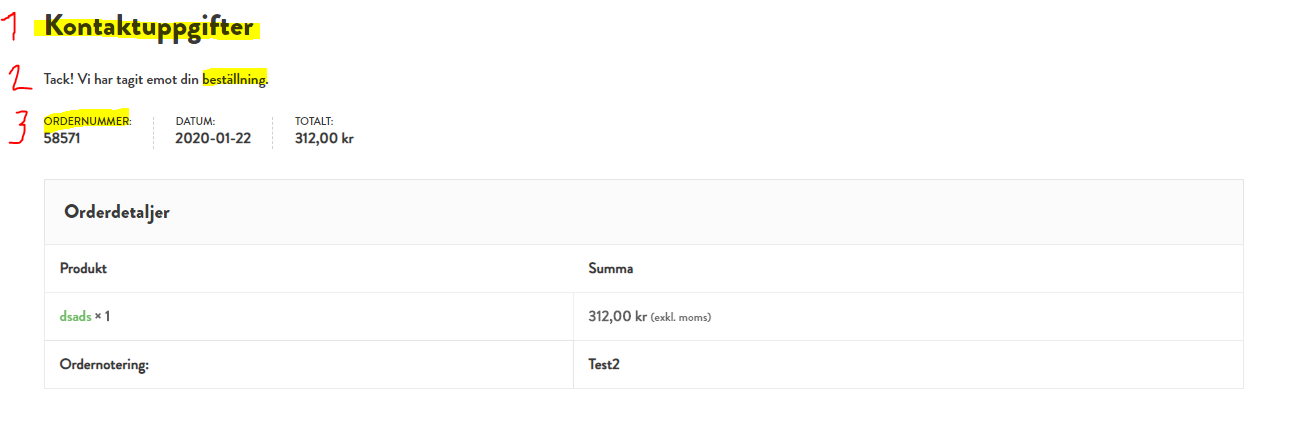Open the dsads product link
Screen dimensions: 1295x426
pyautogui.click(x=75, y=316)
